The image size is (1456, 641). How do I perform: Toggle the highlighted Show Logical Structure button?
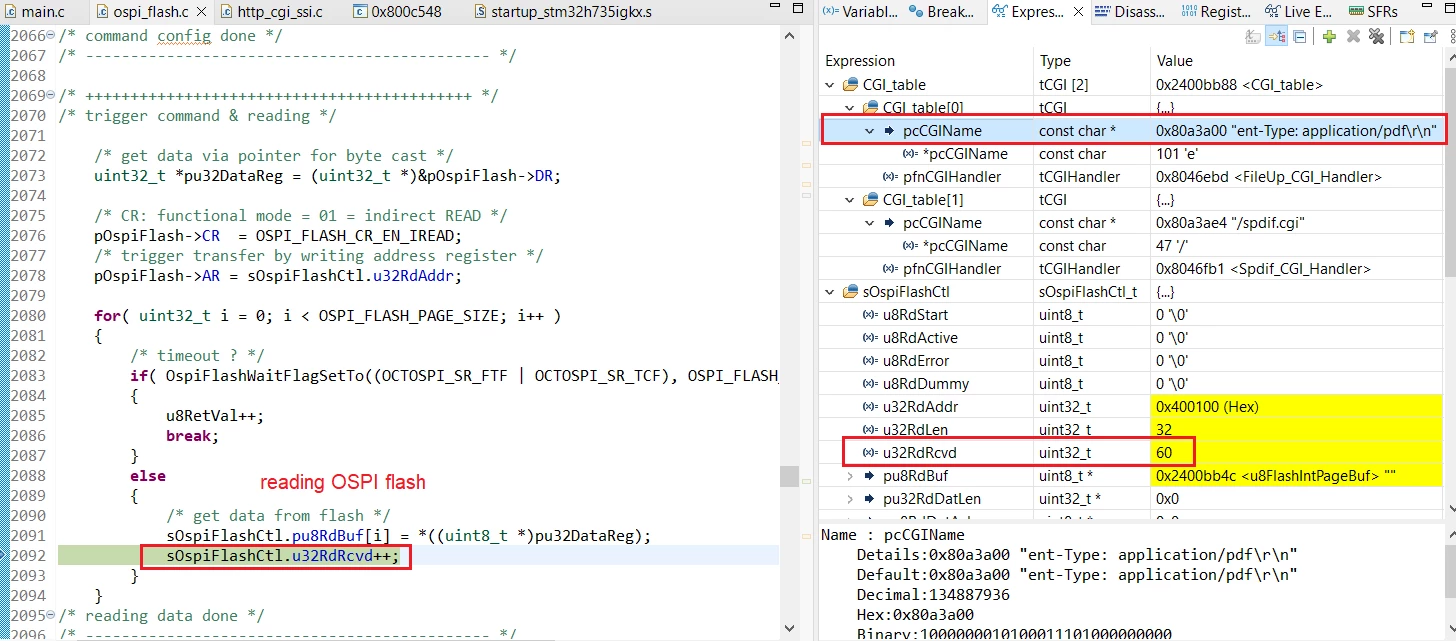pos(1277,37)
